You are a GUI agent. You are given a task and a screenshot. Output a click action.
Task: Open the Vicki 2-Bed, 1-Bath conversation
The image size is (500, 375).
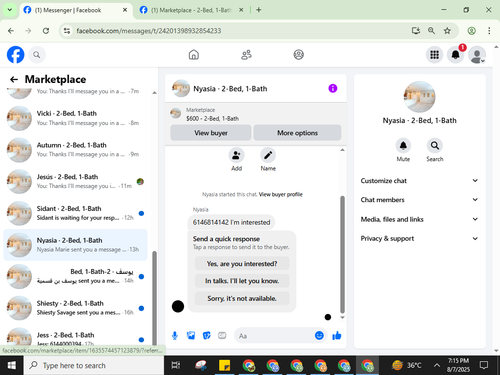click(75, 118)
